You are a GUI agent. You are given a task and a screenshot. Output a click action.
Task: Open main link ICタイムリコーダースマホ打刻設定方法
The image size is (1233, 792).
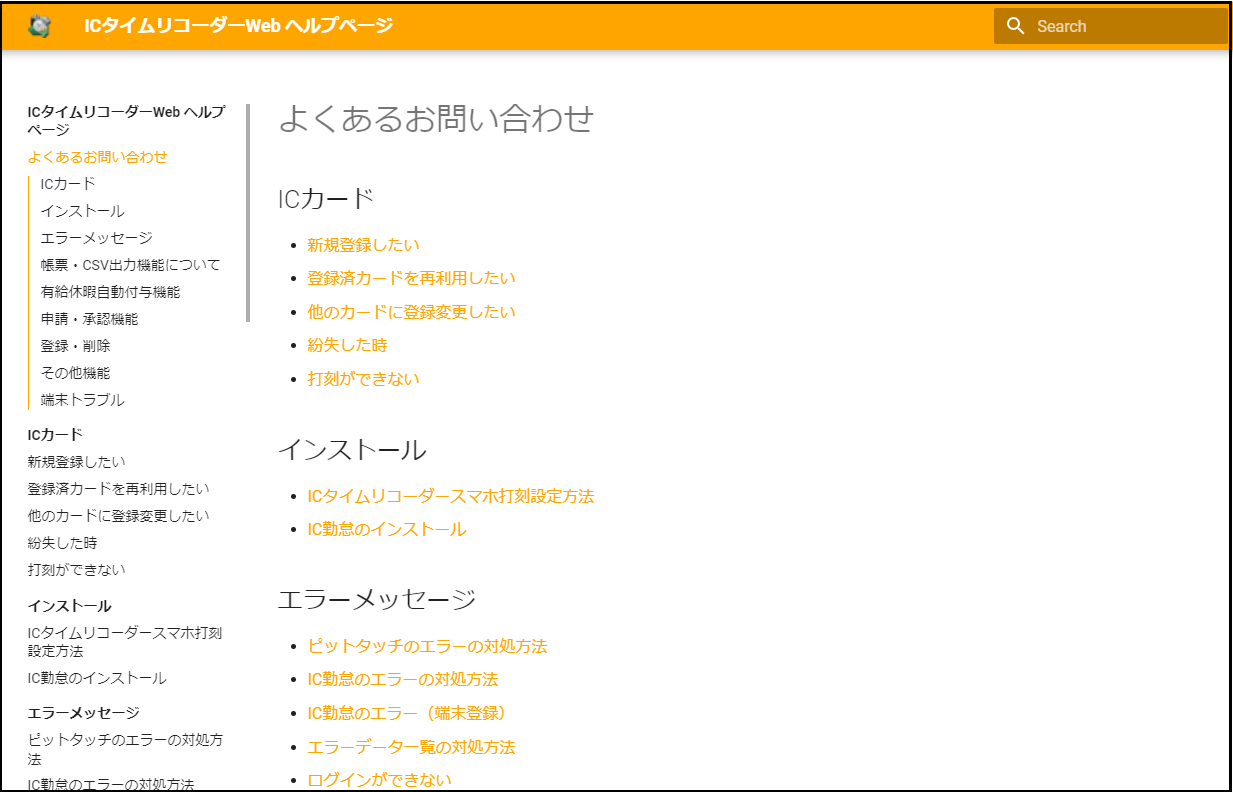click(x=451, y=496)
